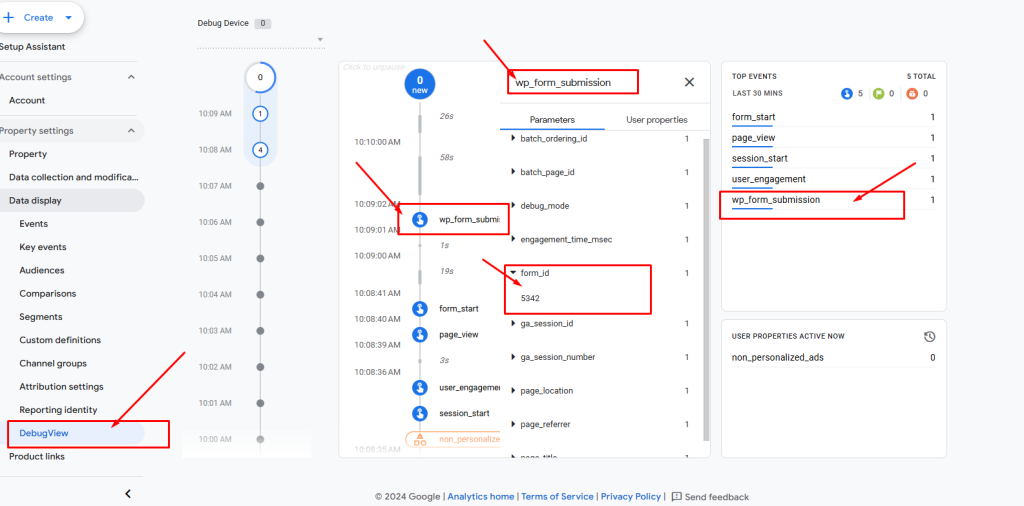Expand the batch_ordering_id parameter

pyautogui.click(x=513, y=138)
